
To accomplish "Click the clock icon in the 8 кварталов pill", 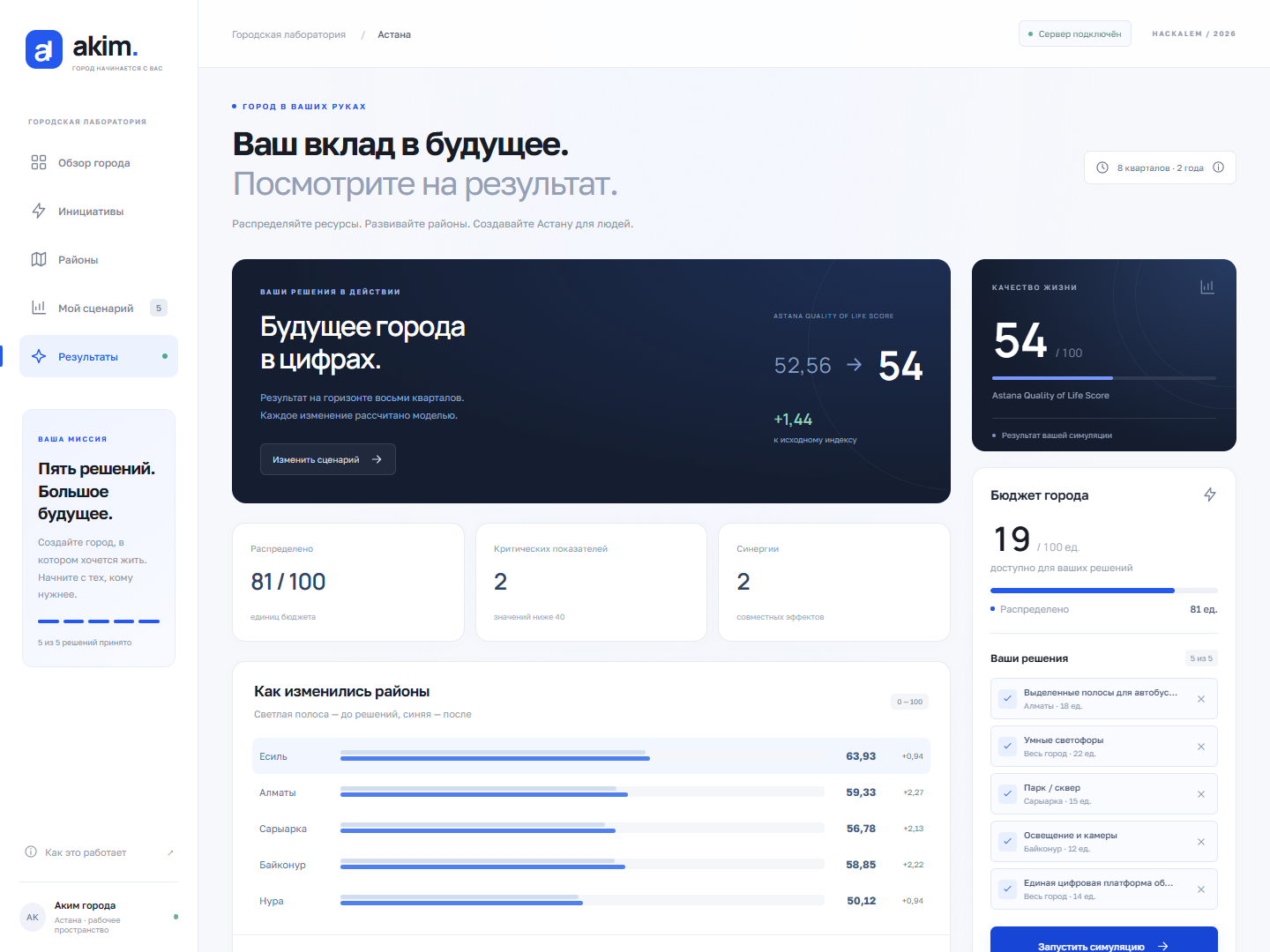I will [1102, 167].
